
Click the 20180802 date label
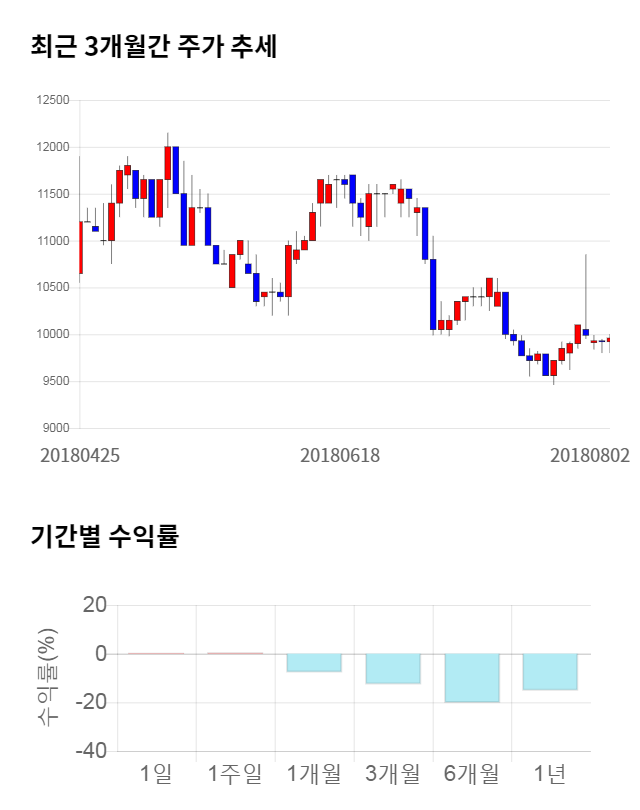[590, 455]
